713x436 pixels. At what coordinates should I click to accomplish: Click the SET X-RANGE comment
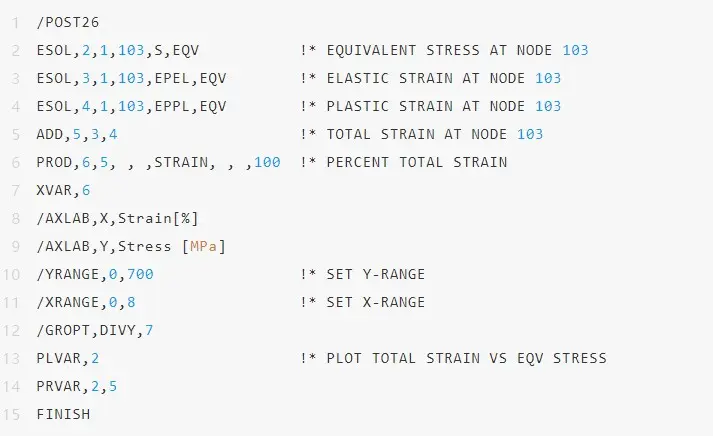tap(376, 302)
